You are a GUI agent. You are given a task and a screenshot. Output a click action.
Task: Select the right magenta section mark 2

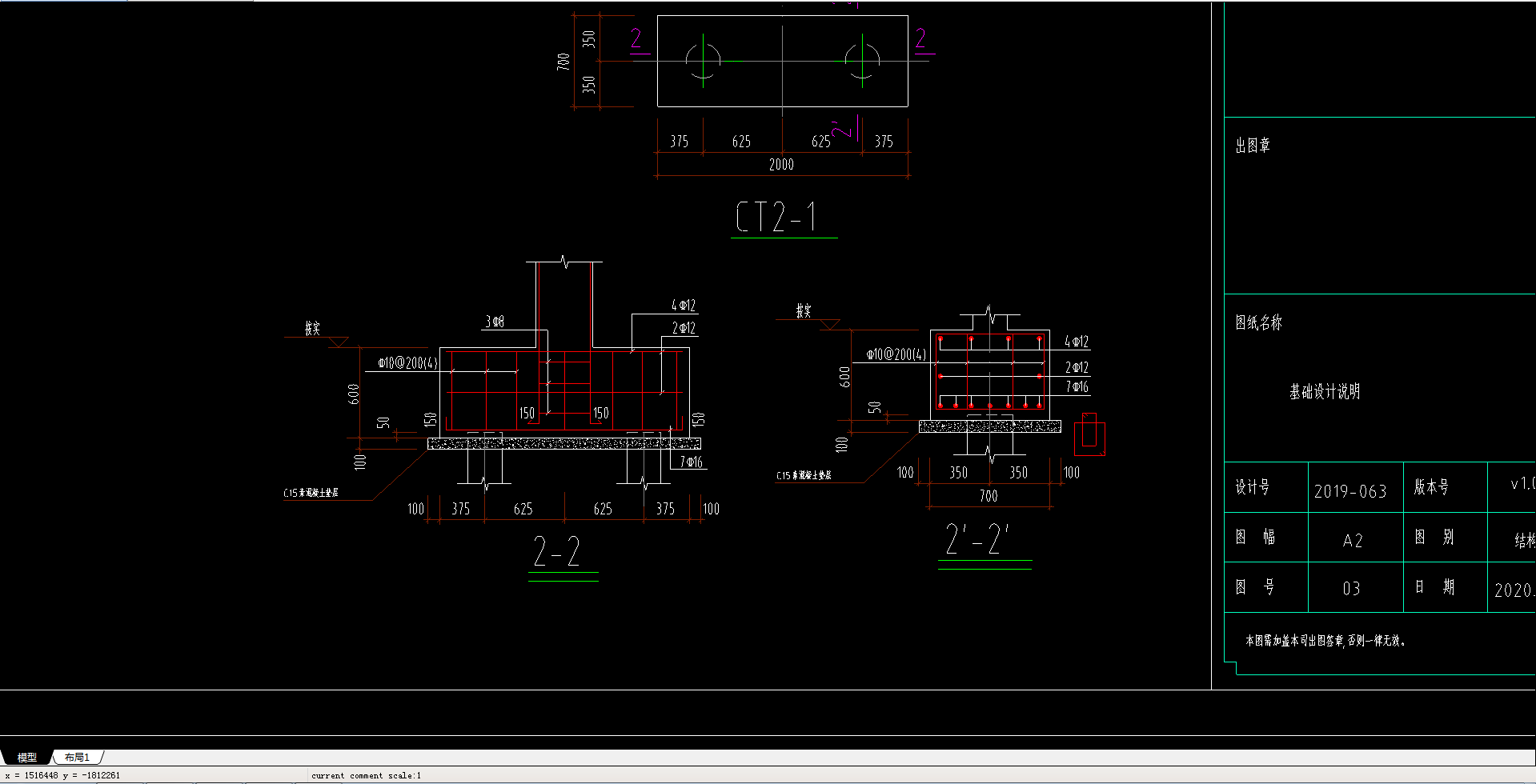(920, 38)
